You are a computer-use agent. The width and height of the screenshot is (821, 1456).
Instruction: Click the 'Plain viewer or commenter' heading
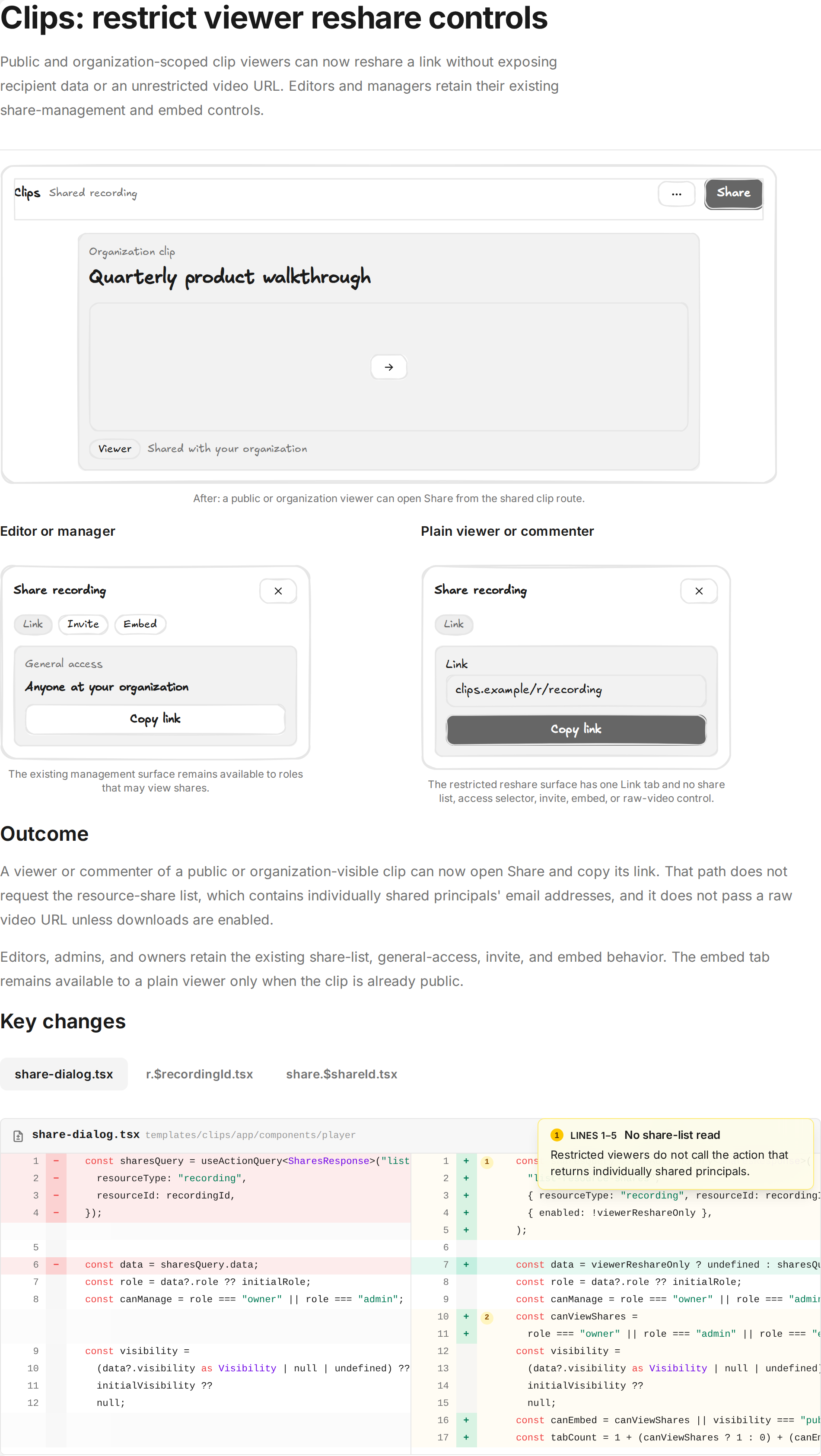[x=507, y=531]
